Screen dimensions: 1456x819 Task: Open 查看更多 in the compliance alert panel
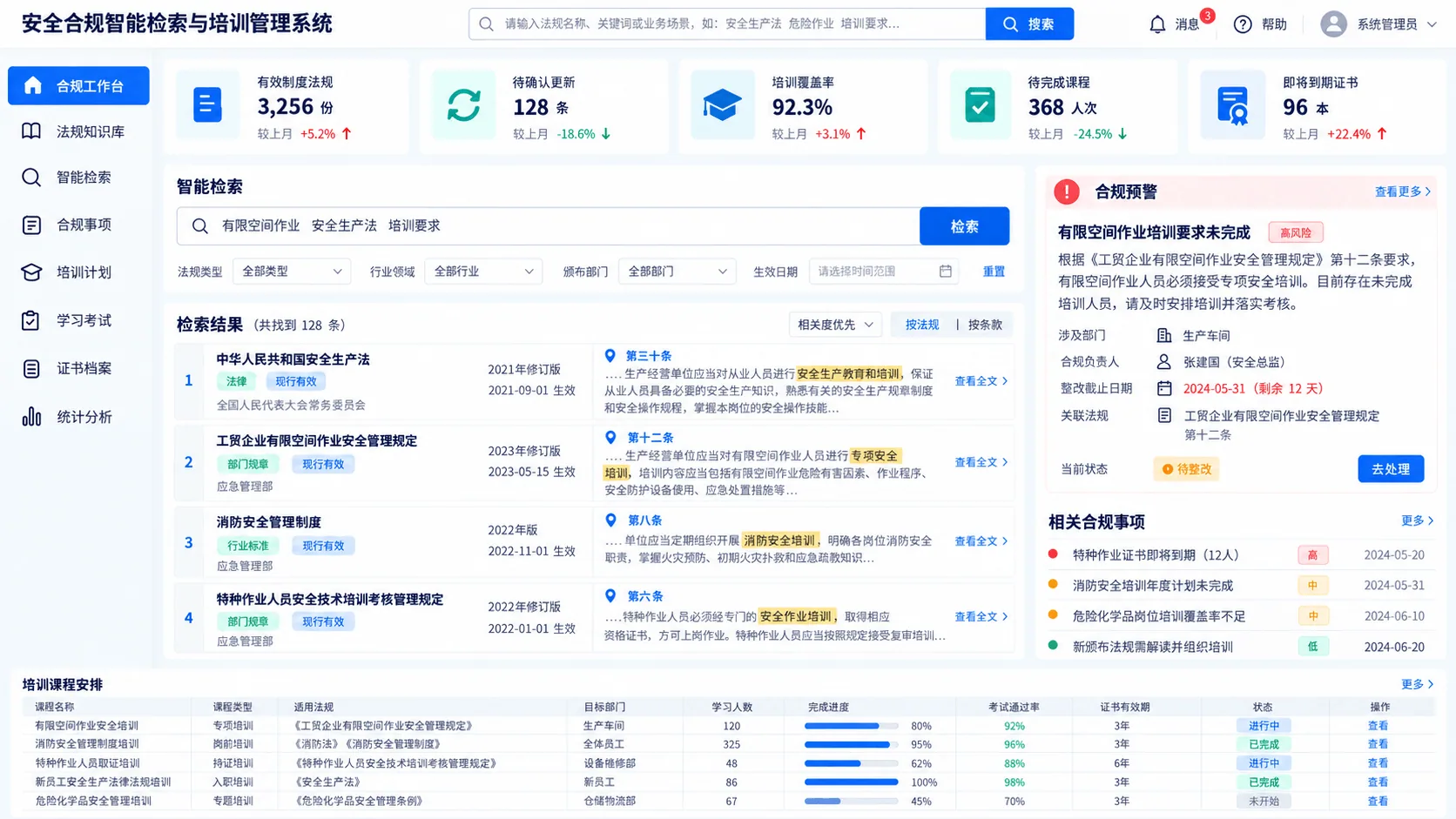pos(1402,191)
